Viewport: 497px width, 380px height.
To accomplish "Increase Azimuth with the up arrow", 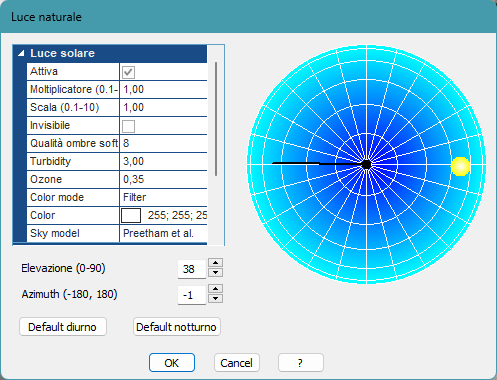I will (215, 289).
